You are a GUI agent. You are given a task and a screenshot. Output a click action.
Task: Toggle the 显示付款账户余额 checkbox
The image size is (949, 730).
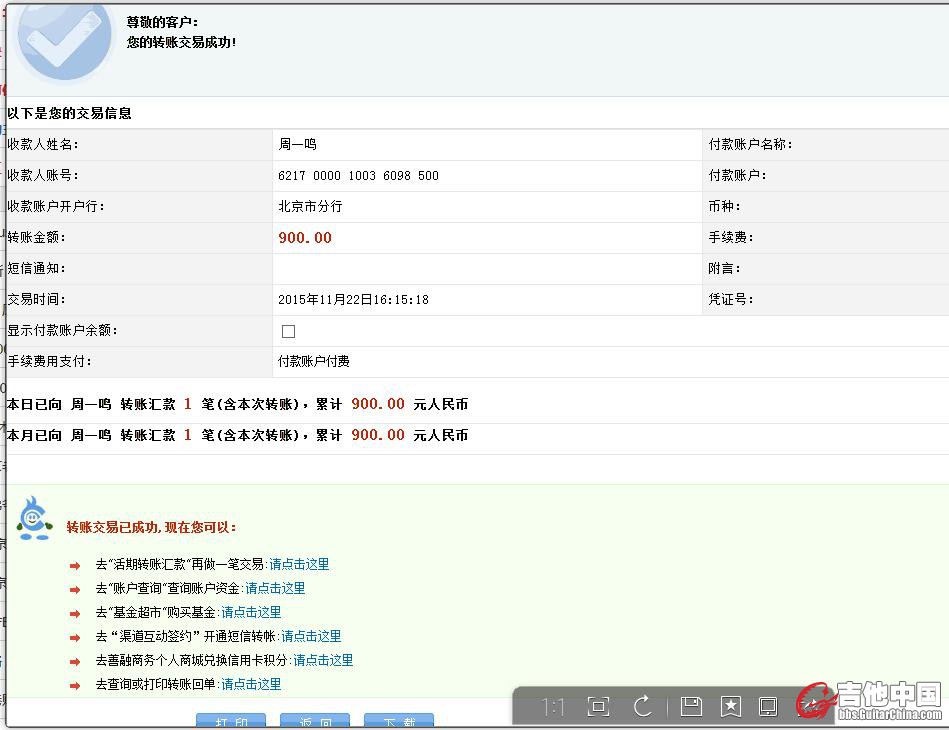click(x=289, y=331)
